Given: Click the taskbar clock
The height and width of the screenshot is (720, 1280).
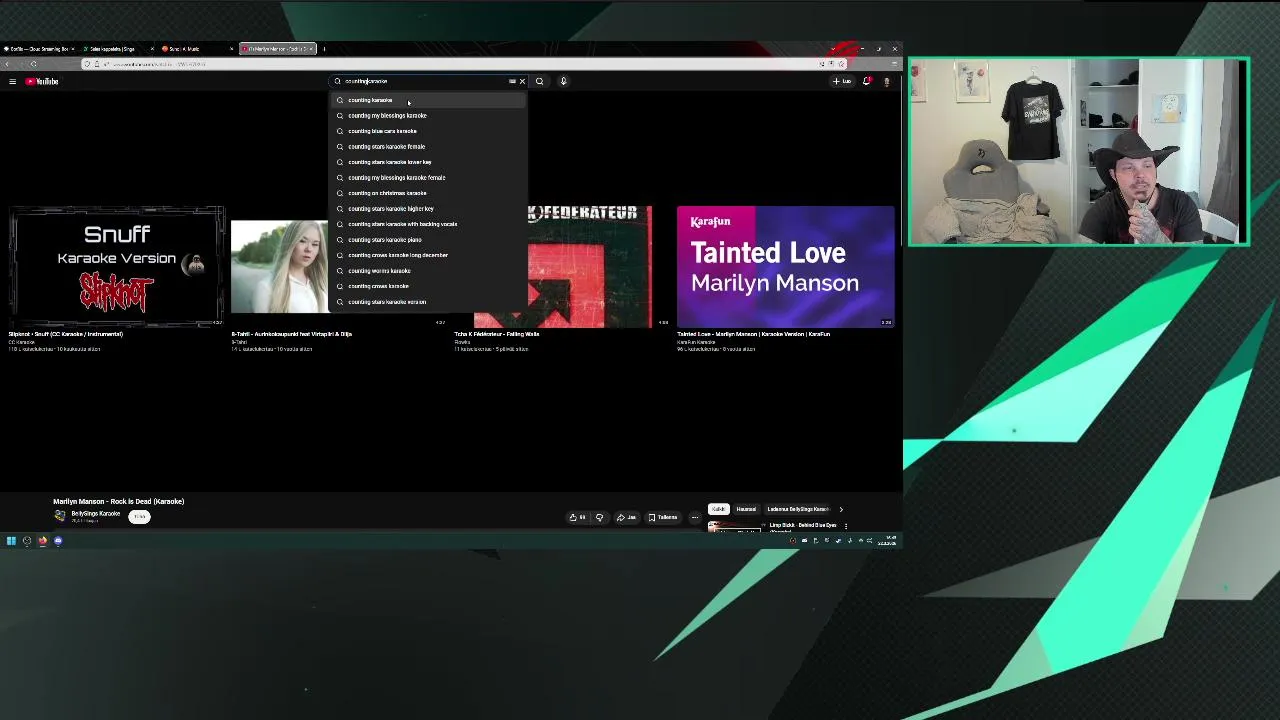Looking at the screenshot, I should pyautogui.click(x=887, y=541).
